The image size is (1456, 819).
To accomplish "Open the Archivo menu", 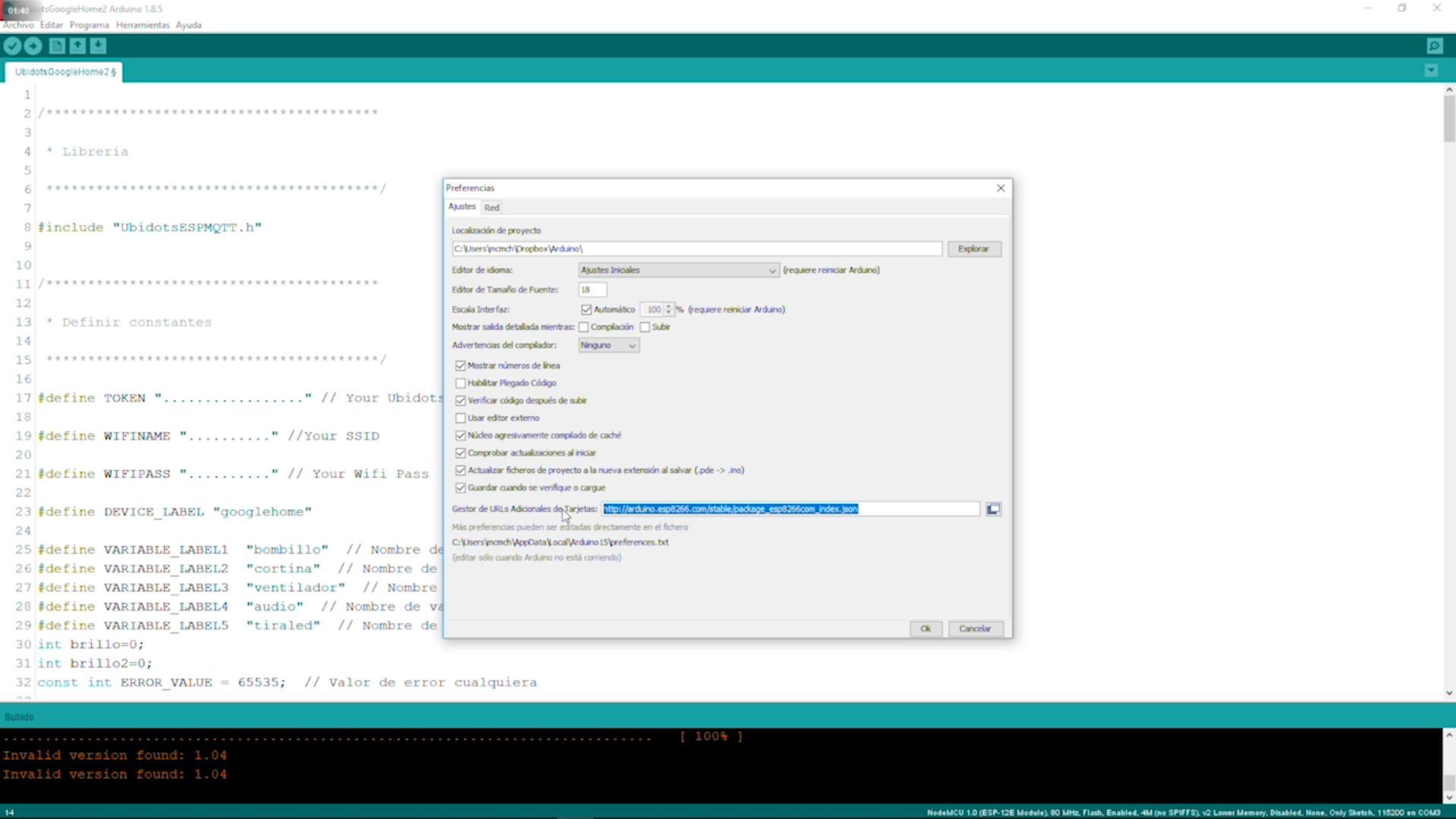I will 18,25.
